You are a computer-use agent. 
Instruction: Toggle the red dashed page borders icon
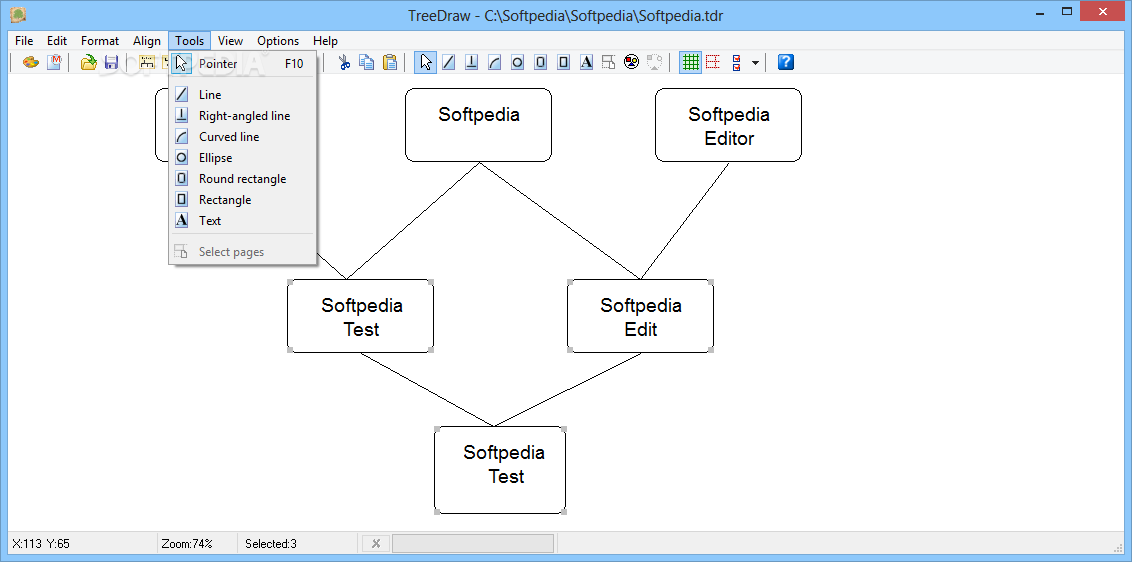[x=713, y=62]
